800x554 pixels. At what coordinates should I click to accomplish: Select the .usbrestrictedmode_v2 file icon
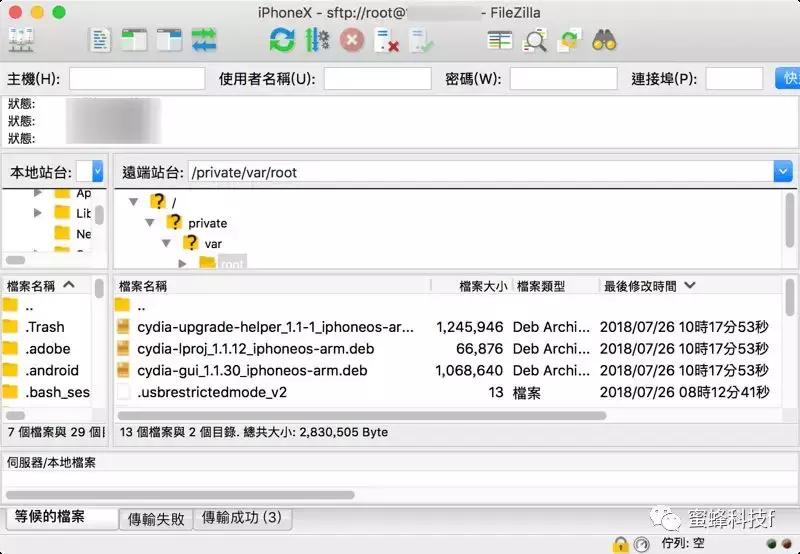[x=123, y=392]
